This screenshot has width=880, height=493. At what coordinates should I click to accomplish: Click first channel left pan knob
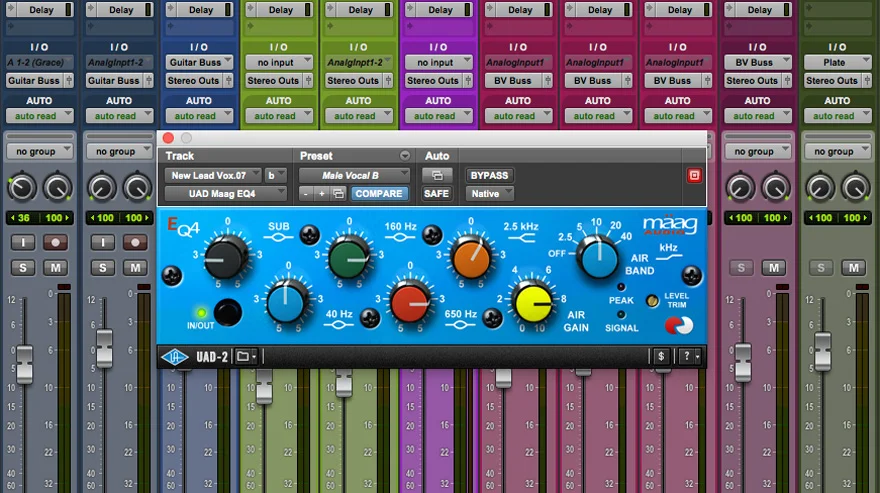[x=21, y=188]
